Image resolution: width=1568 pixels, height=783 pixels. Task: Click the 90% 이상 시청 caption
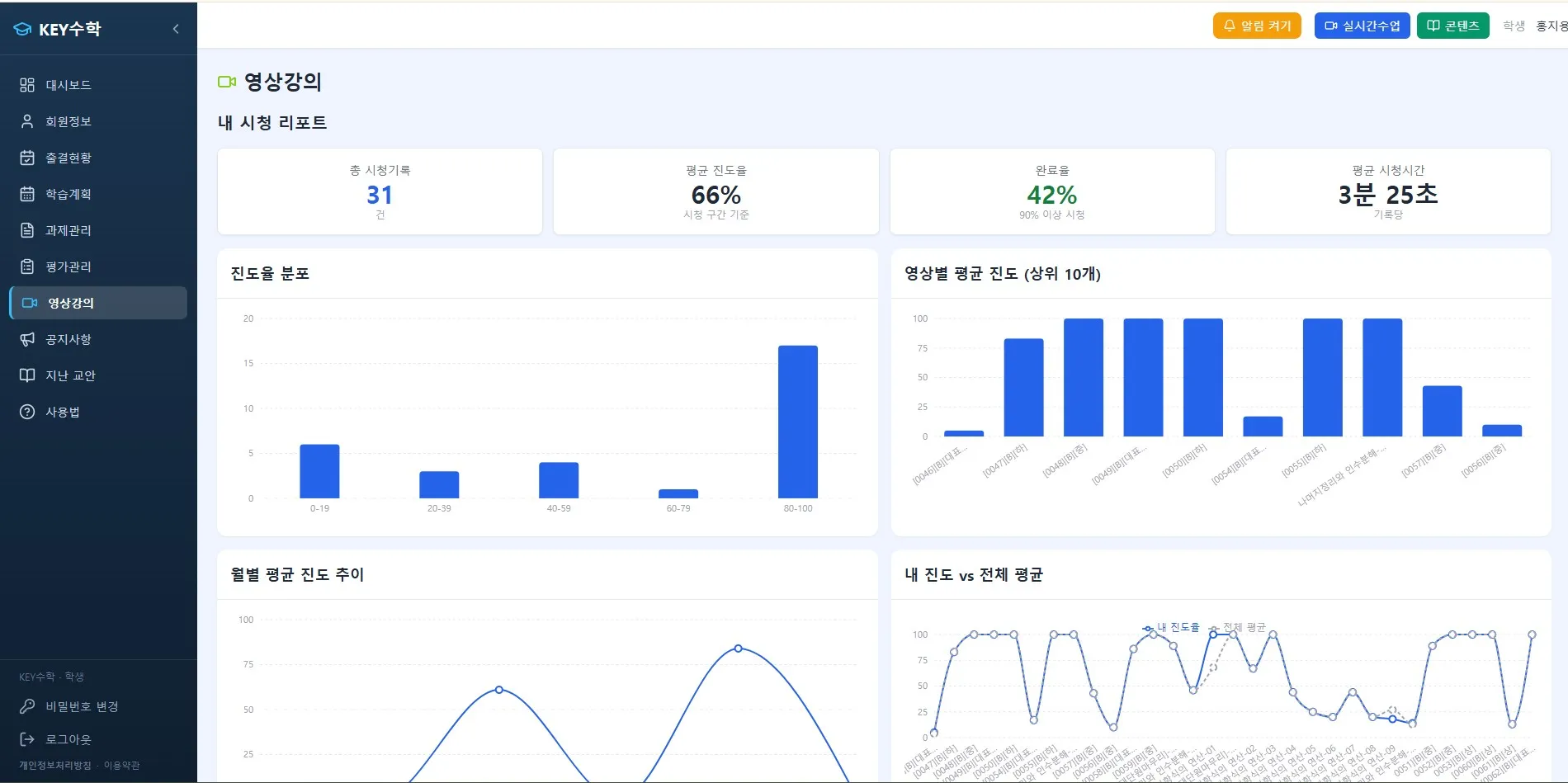pos(1052,215)
